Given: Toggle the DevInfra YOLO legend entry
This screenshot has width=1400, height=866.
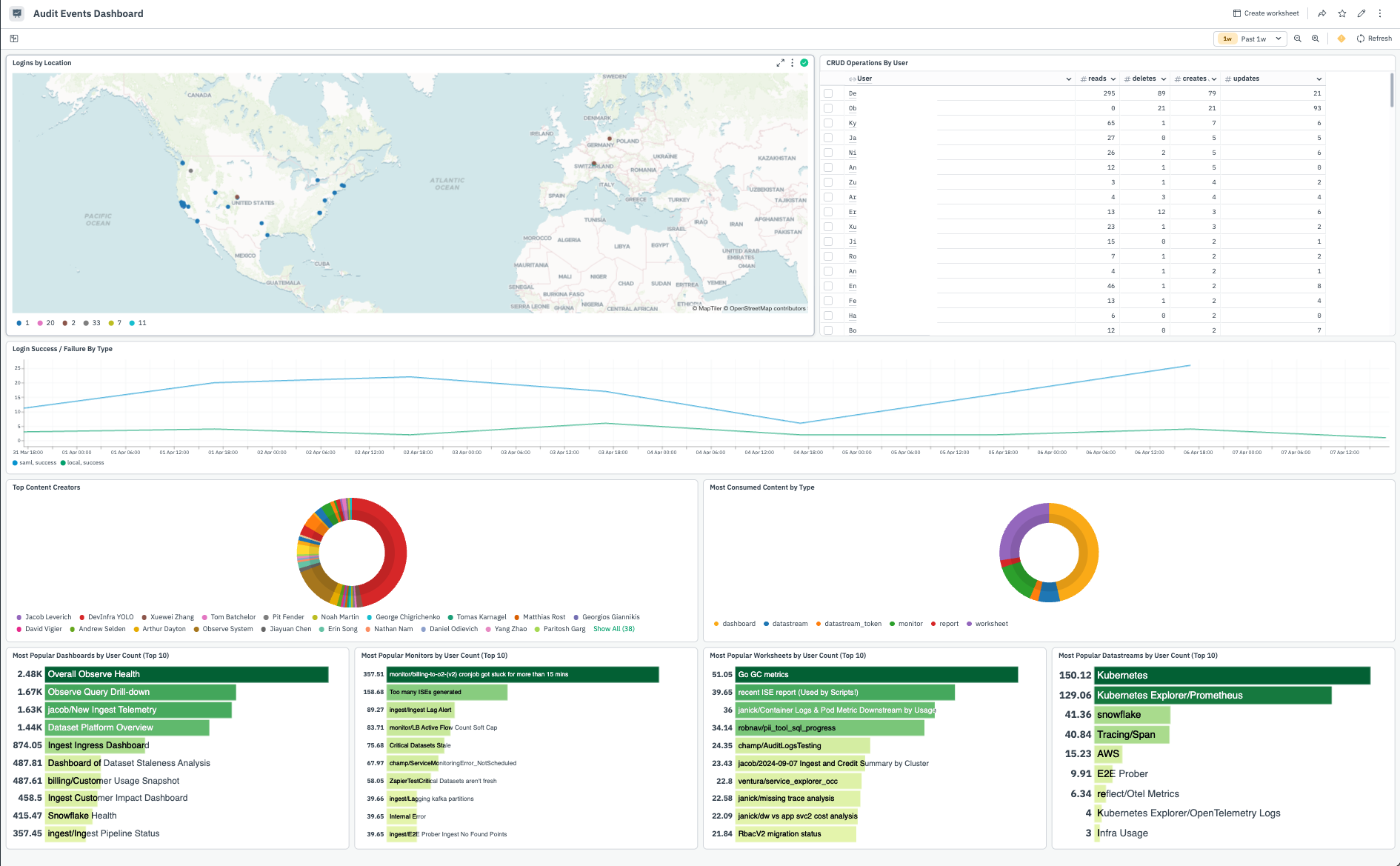Looking at the screenshot, I should click(107, 617).
